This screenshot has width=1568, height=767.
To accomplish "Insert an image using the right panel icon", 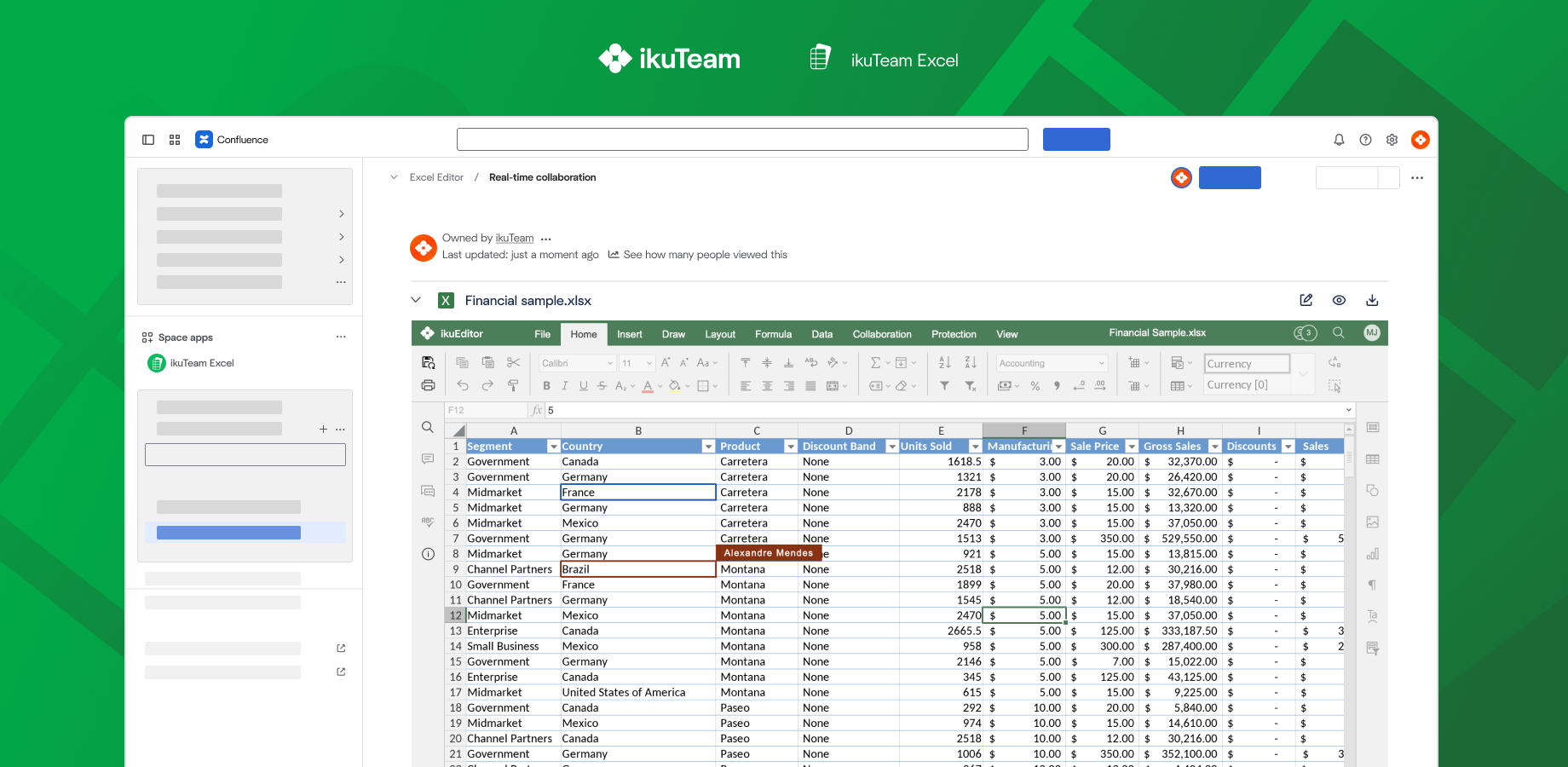I will coord(1373,522).
